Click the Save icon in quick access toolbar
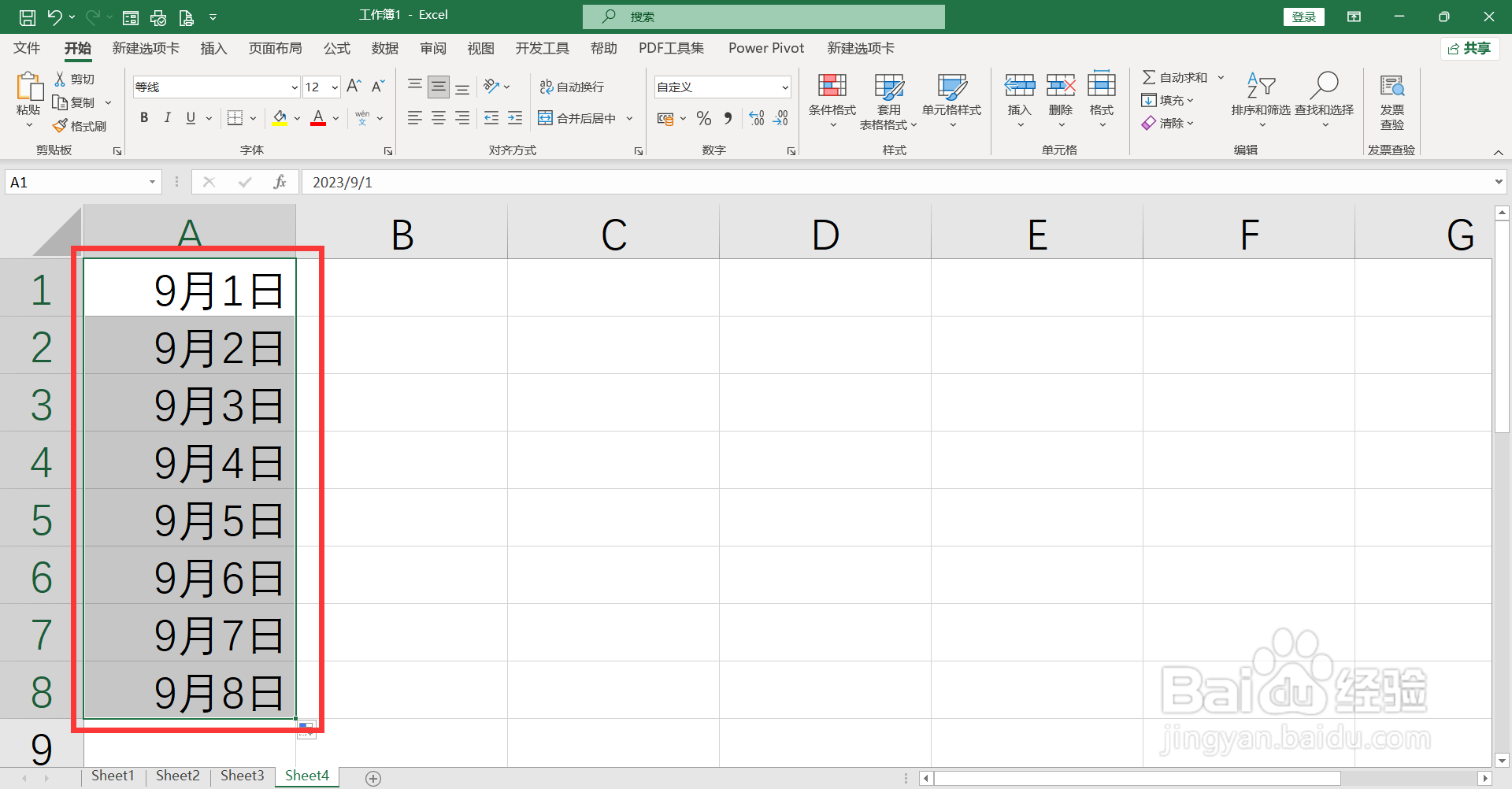This screenshot has width=1512, height=789. pyautogui.click(x=27, y=17)
